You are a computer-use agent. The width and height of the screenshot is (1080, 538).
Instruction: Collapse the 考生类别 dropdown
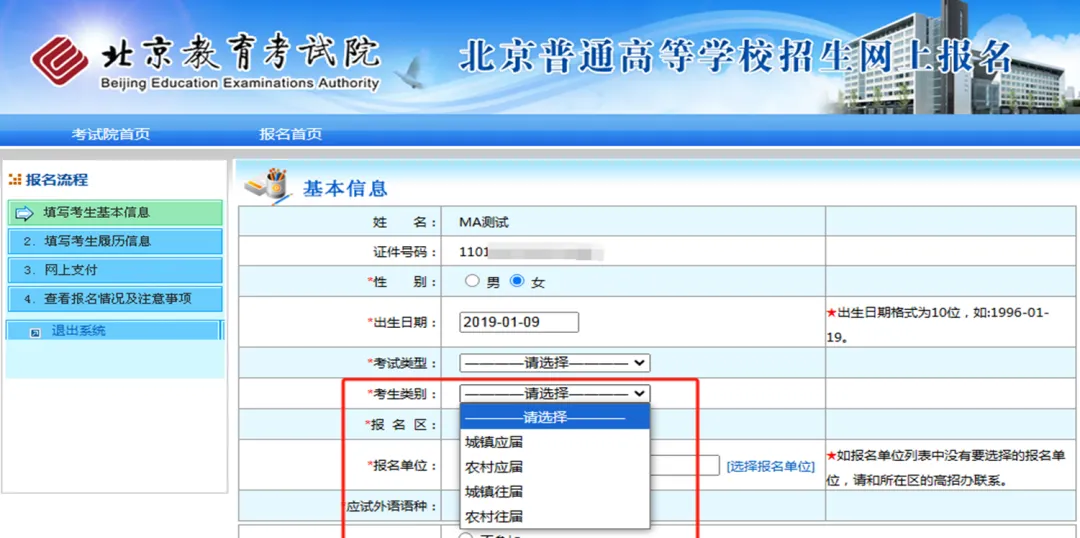554,393
